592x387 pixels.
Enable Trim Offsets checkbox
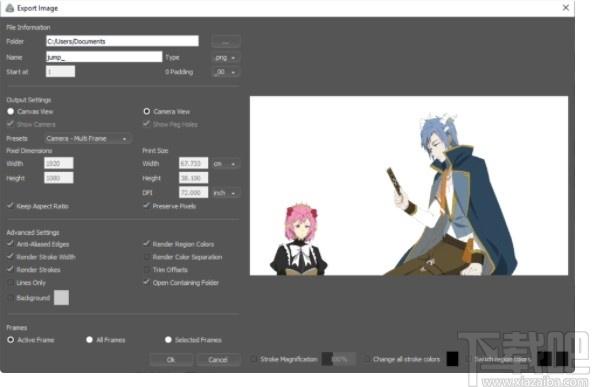pos(146,270)
